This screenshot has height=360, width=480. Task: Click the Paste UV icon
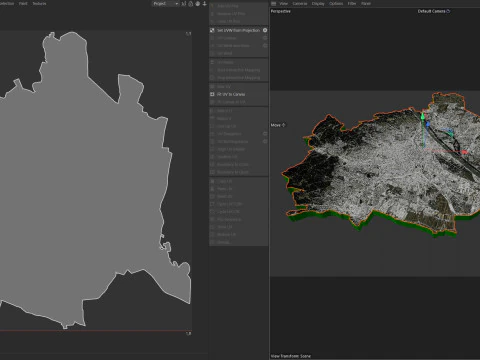pyautogui.click(x=212, y=189)
